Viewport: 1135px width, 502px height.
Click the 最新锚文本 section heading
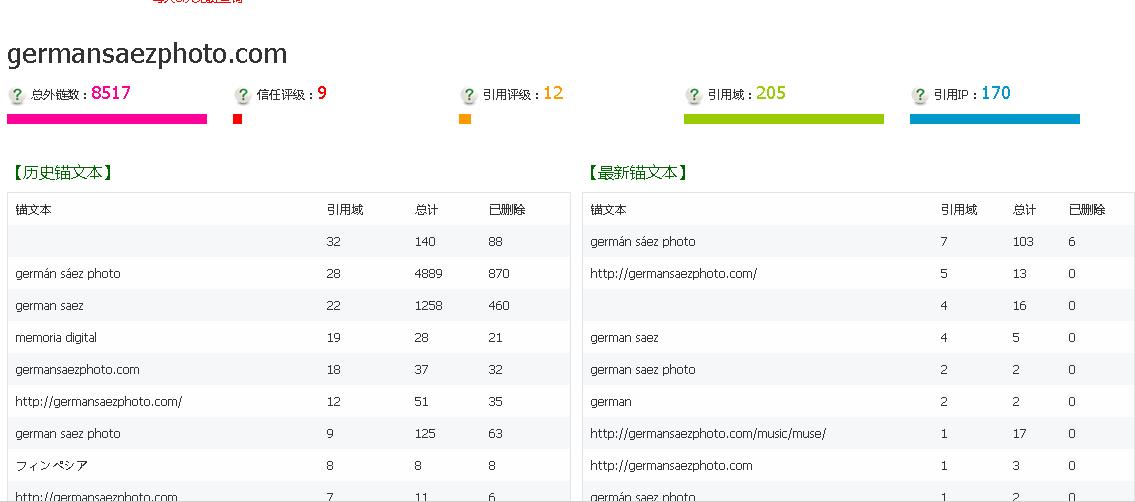pyautogui.click(x=637, y=173)
